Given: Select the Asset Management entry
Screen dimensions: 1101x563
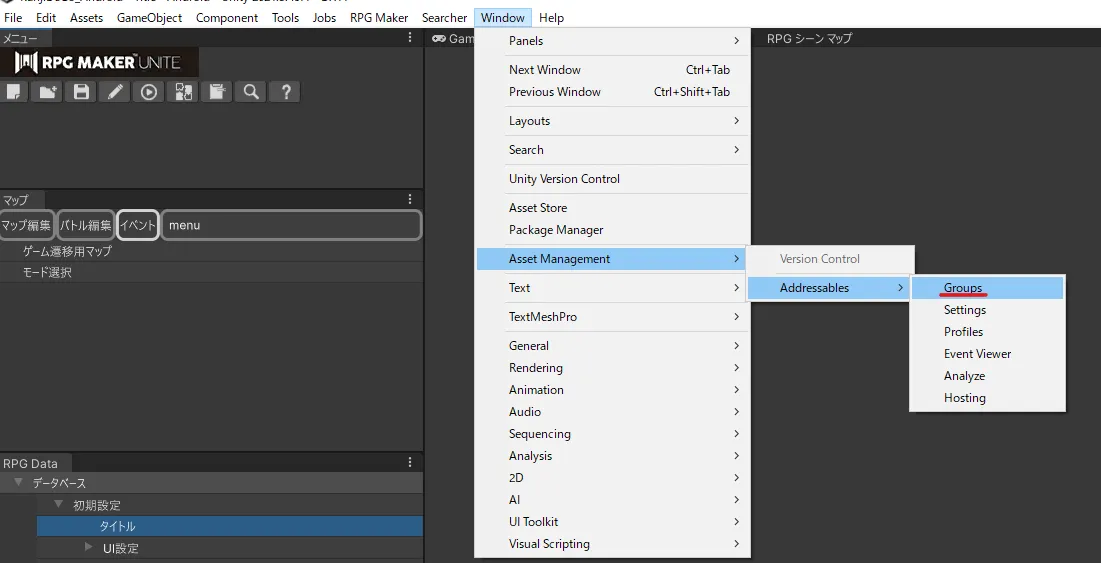Looking at the screenshot, I should pos(612,259).
